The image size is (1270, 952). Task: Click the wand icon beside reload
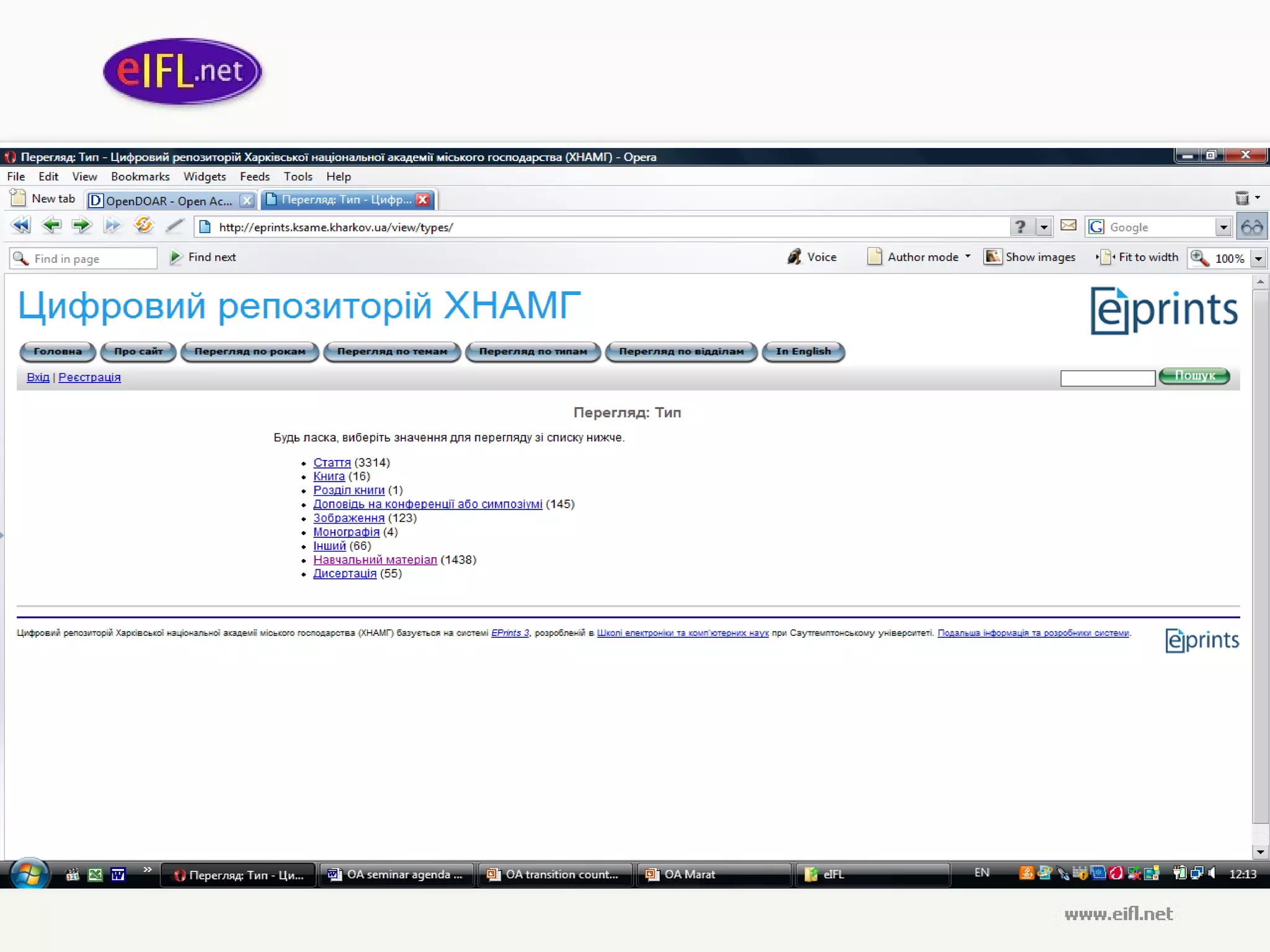175,226
